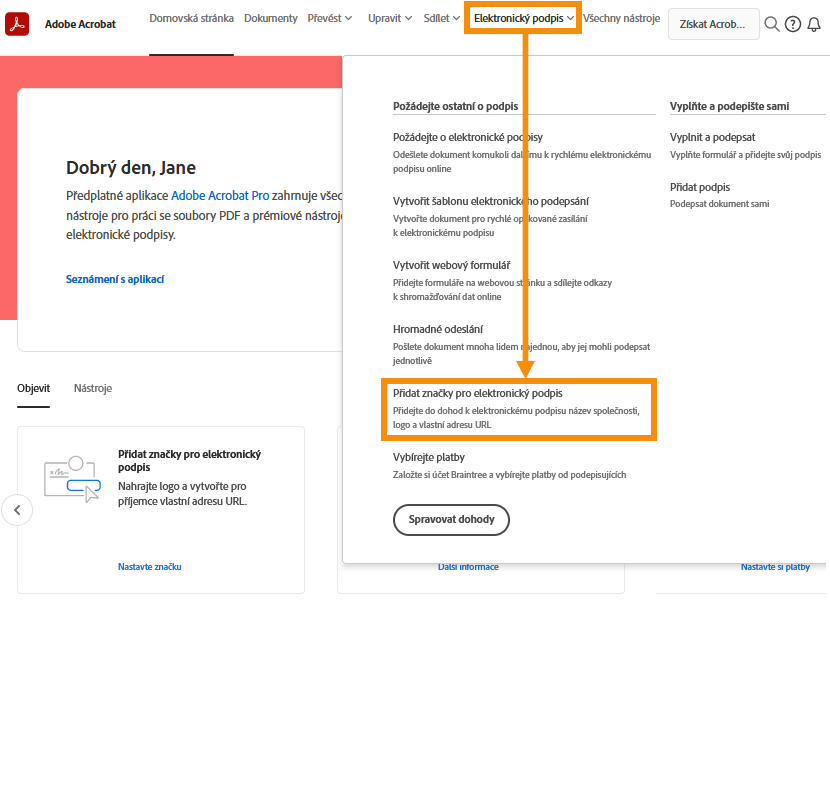The width and height of the screenshot is (830, 809).
Task: Click the Adobe Acrobat logo icon
Action: coord(16,23)
